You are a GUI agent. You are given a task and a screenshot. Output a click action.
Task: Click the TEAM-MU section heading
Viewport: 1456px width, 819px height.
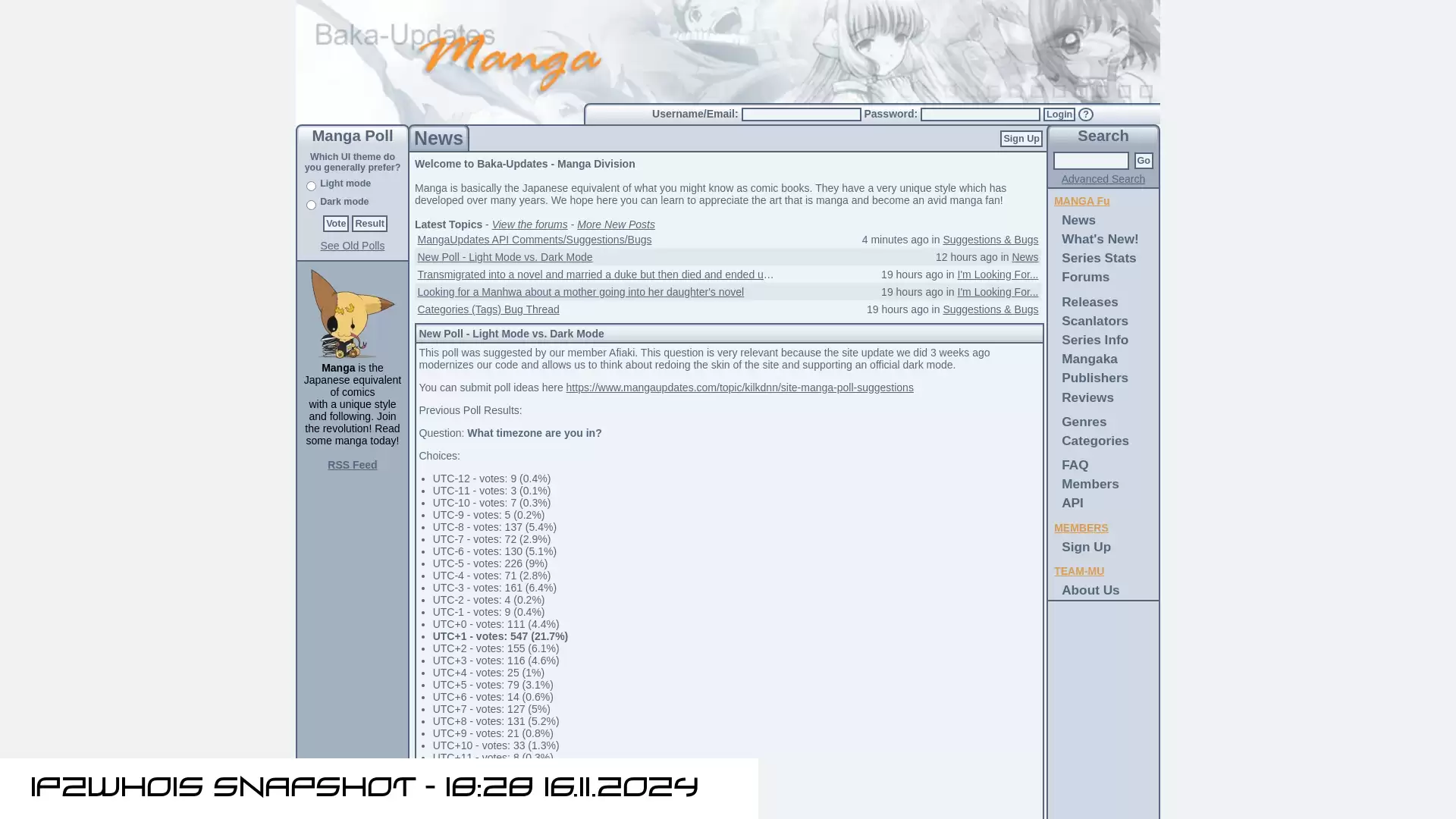click(x=1078, y=571)
